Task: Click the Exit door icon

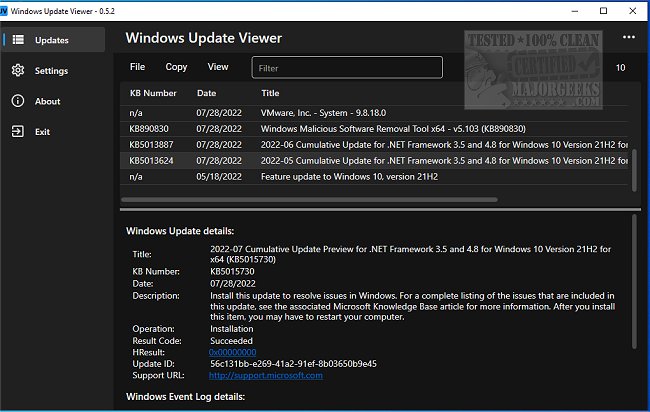Action: tap(18, 131)
